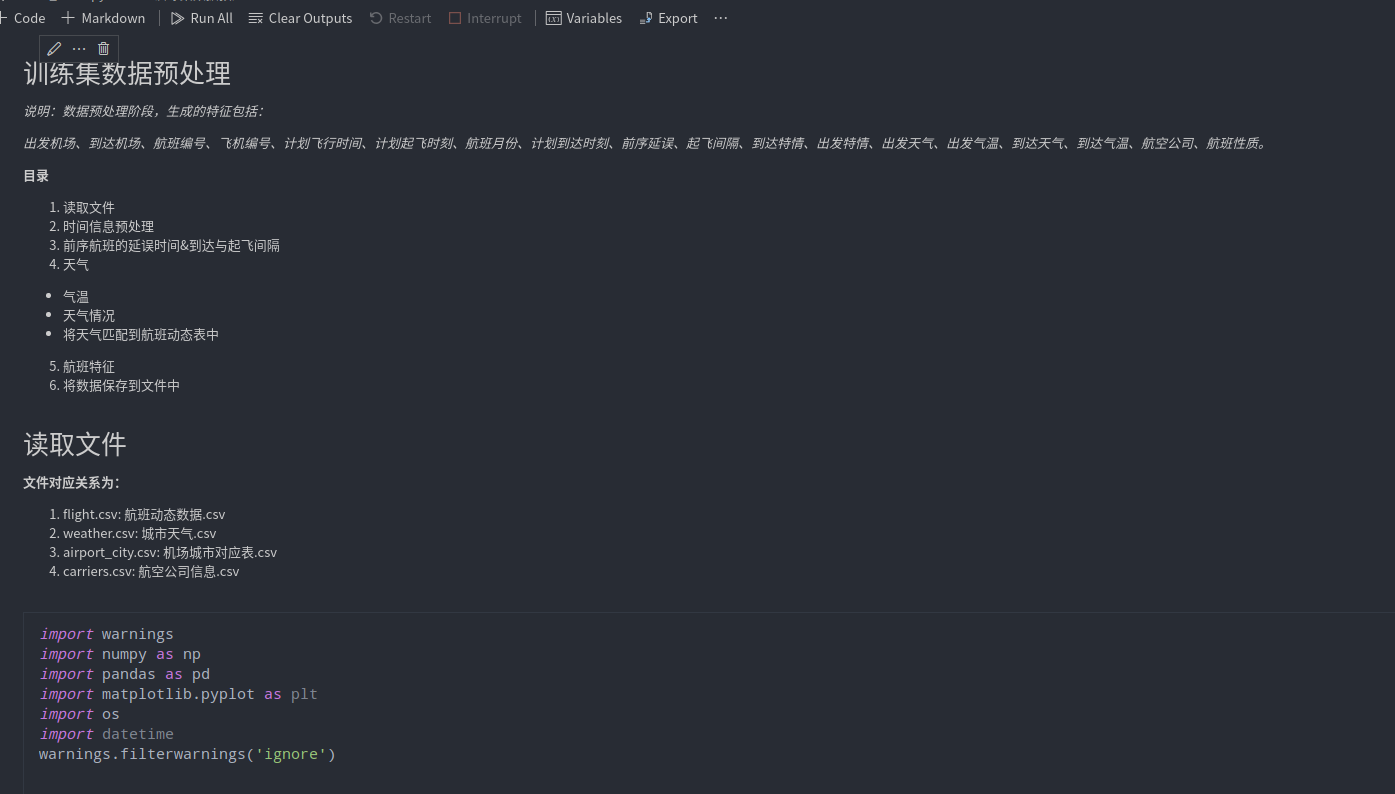Open the Variables panel
1395x794 pixels.
(583, 18)
